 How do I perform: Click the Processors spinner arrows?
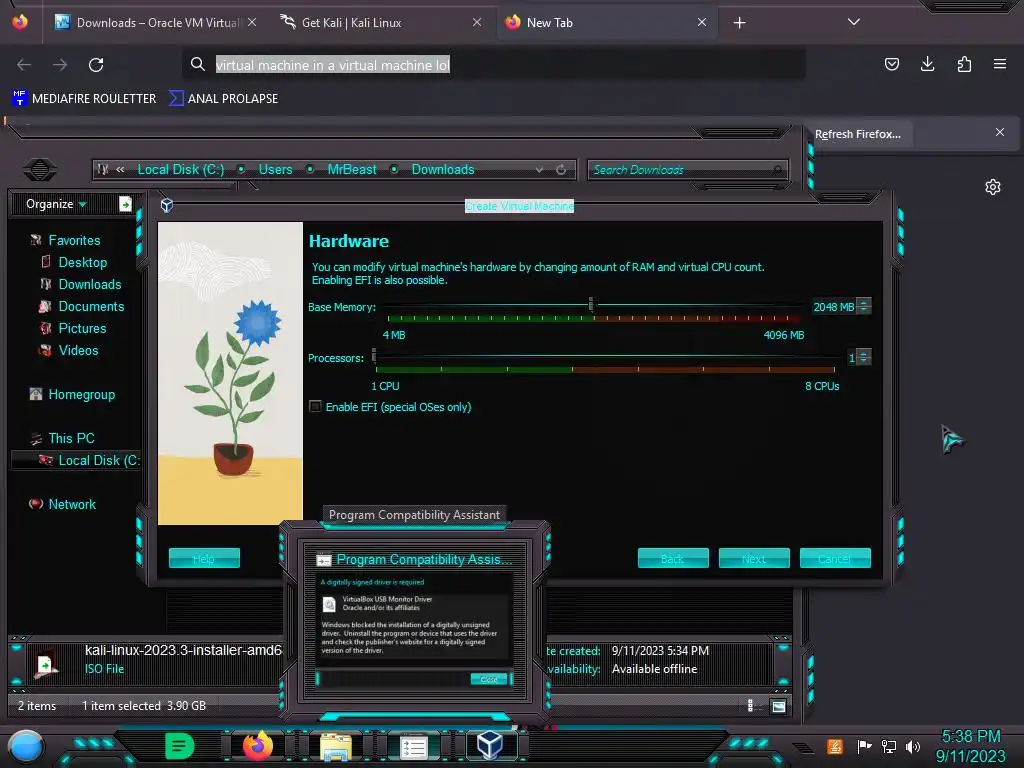click(x=864, y=357)
